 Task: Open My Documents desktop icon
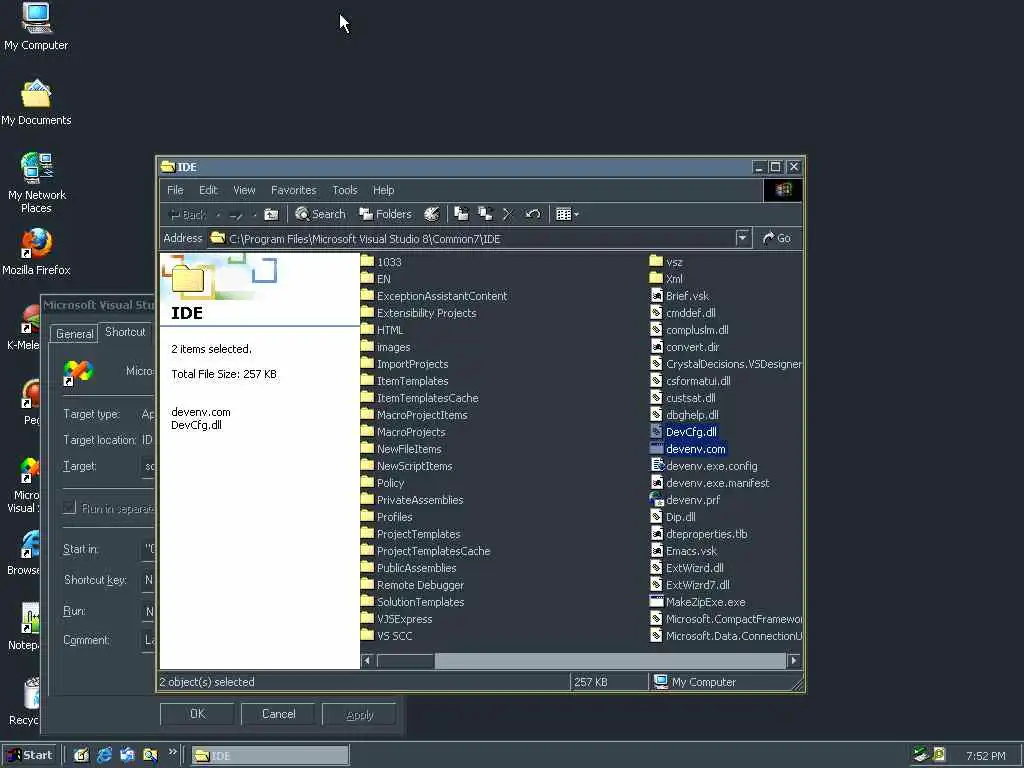point(36,103)
